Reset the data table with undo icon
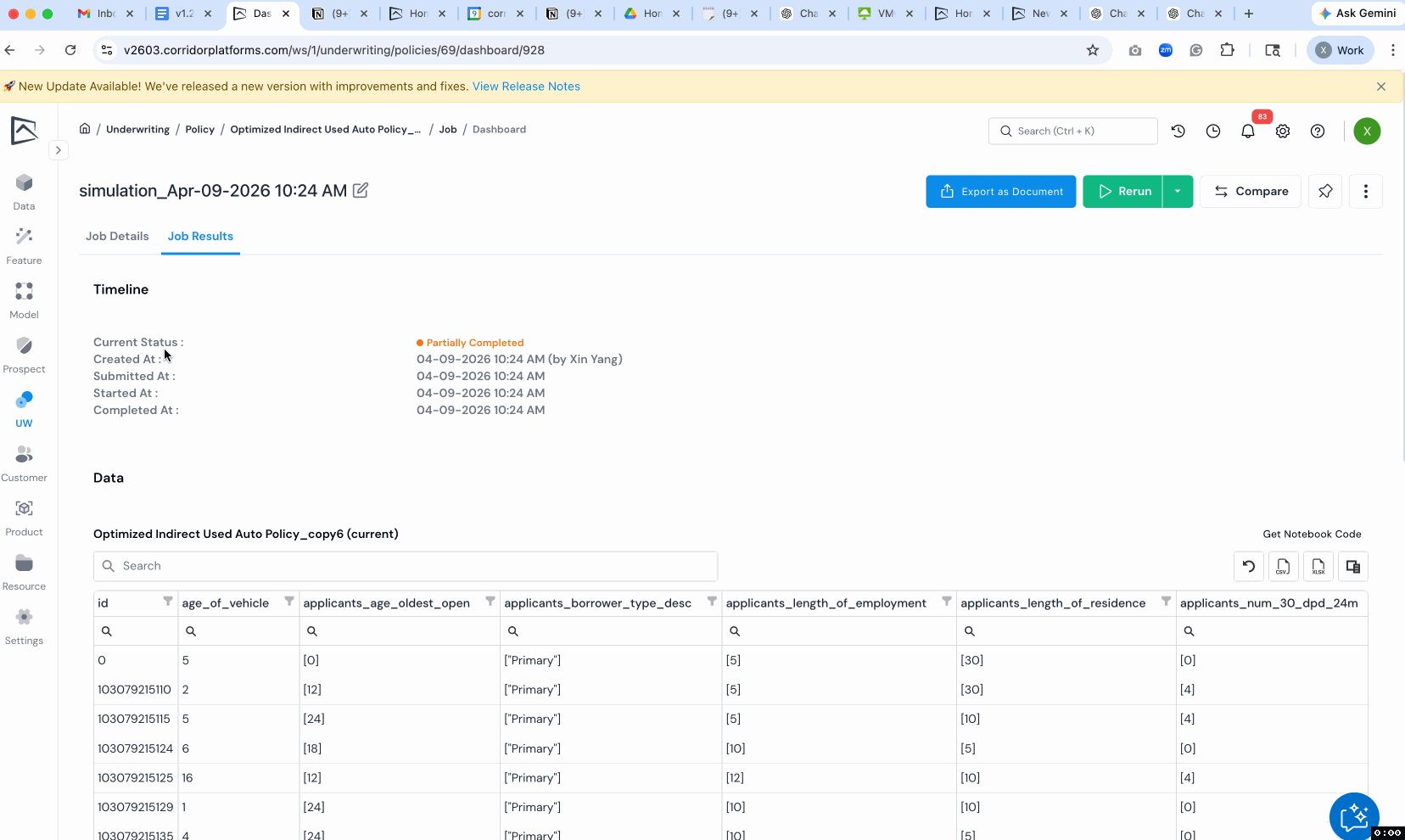 (x=1249, y=566)
